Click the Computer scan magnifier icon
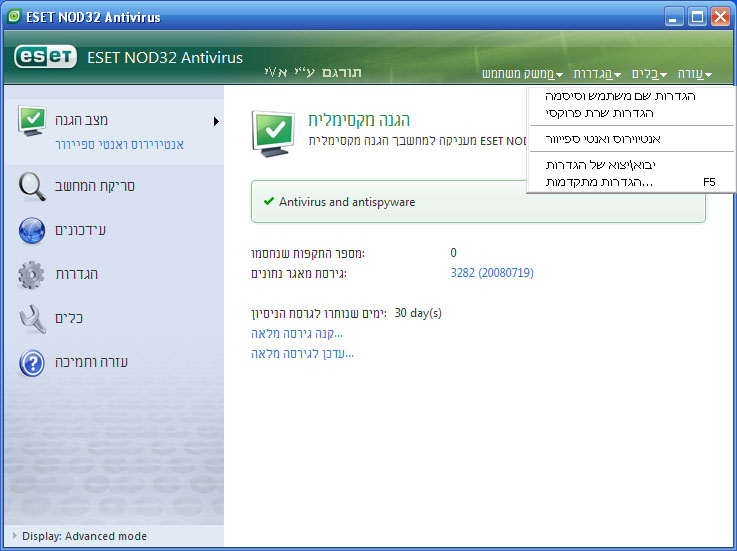737x551 pixels. tap(33, 186)
